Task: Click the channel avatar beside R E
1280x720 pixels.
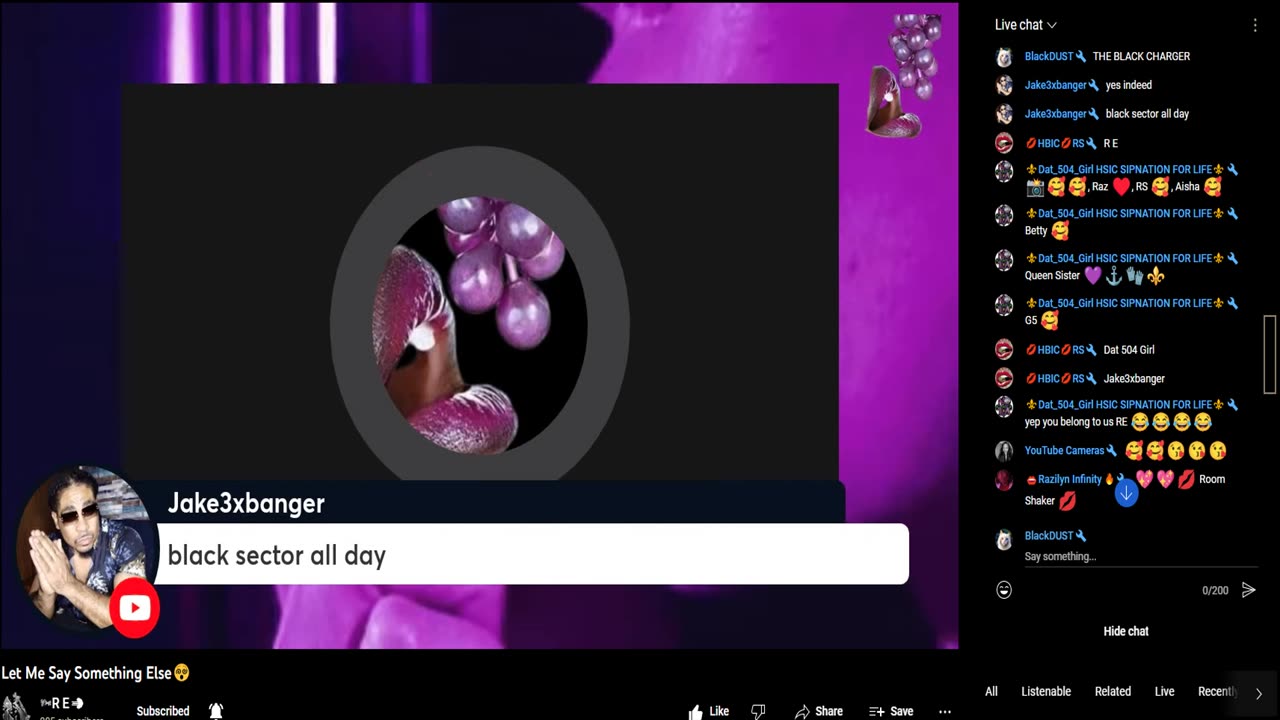Action: pos(15,707)
